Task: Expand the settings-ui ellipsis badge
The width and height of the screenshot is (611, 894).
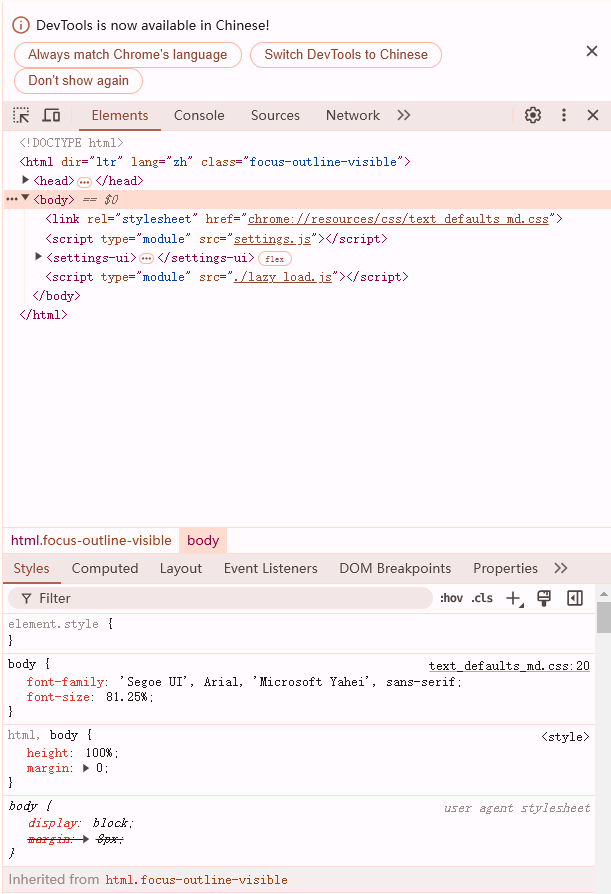Action: tap(147, 258)
